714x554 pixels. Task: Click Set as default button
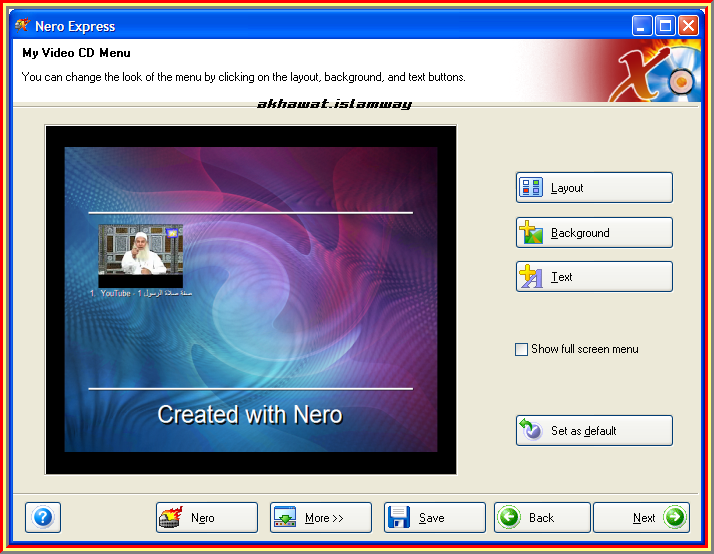tap(594, 431)
